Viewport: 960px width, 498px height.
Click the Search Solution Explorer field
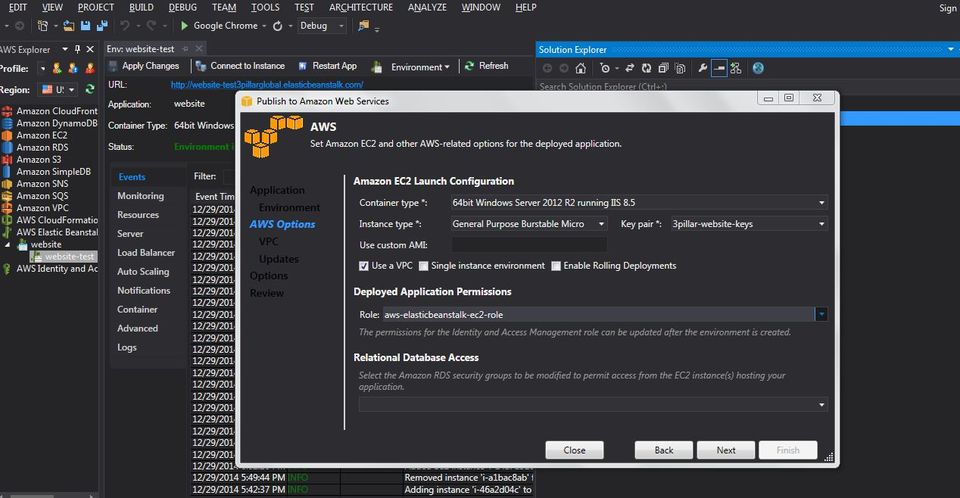(x=747, y=86)
